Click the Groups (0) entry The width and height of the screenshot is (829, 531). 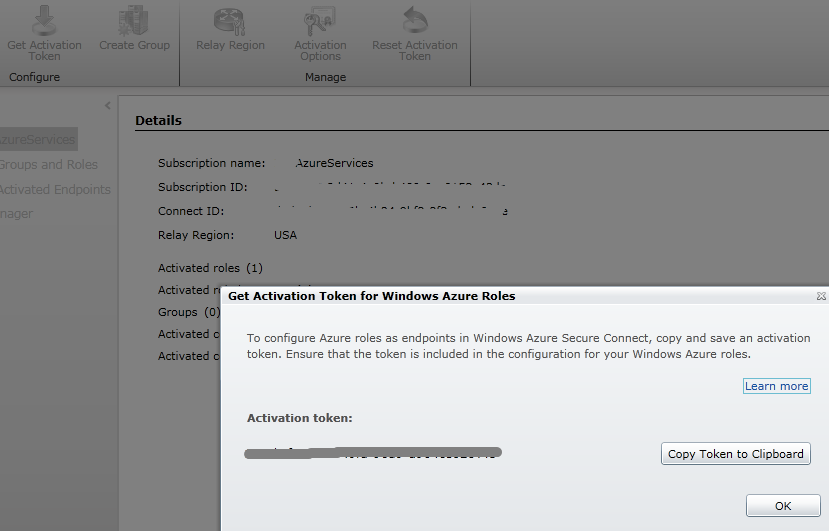coord(189,312)
